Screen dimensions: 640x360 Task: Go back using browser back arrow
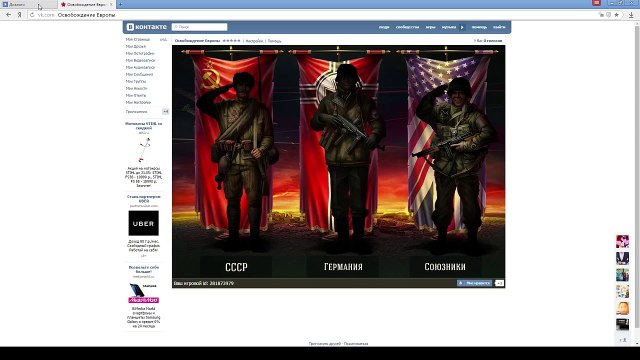point(8,15)
